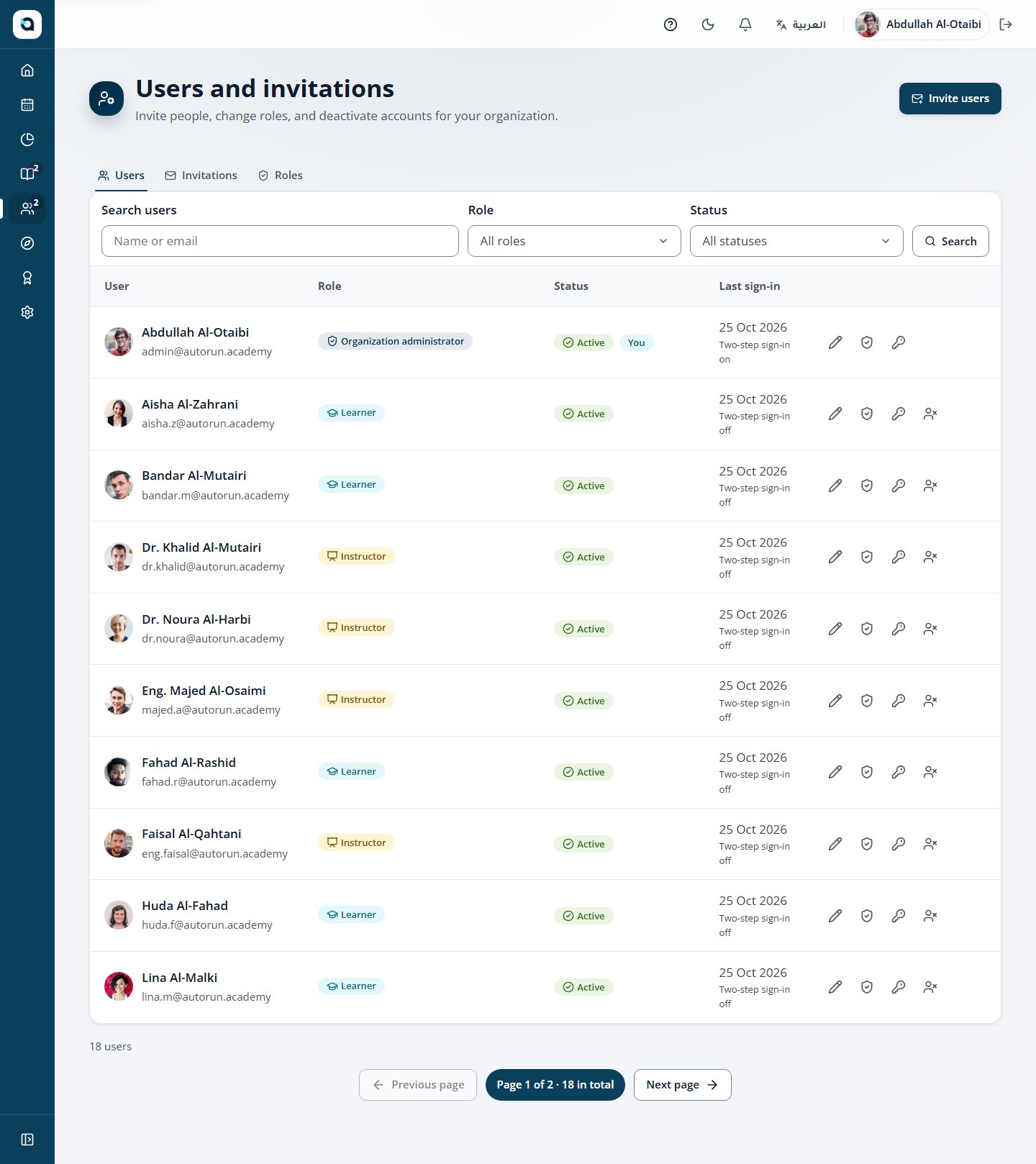This screenshot has width=1036, height=1164.
Task: Focus the Name or email search field
Action: tap(280, 241)
